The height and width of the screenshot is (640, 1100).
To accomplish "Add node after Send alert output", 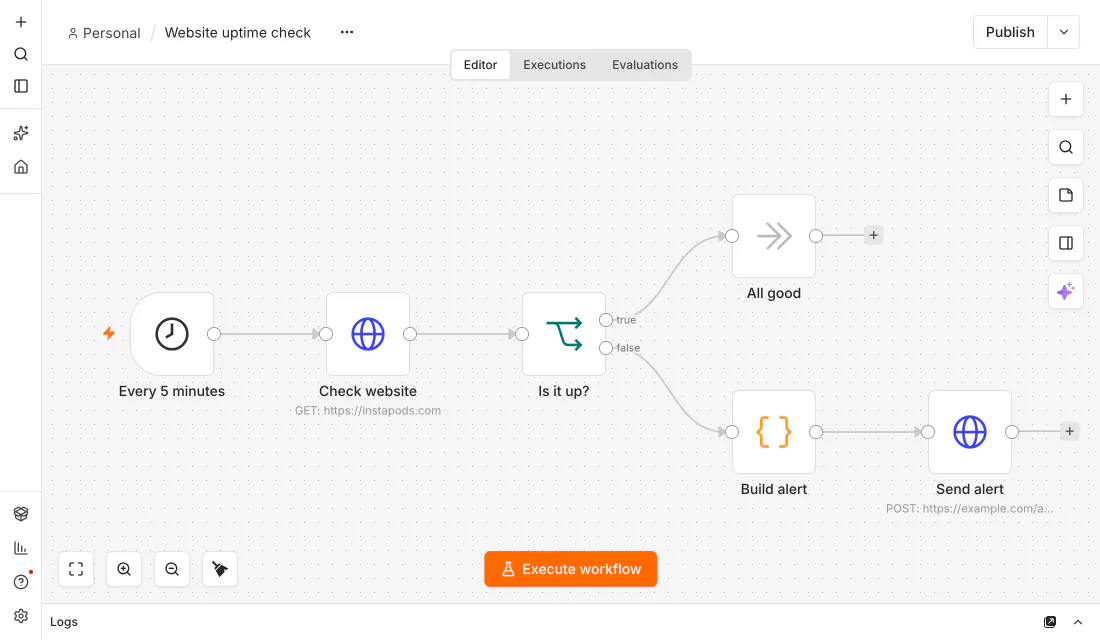I will pyautogui.click(x=1069, y=432).
